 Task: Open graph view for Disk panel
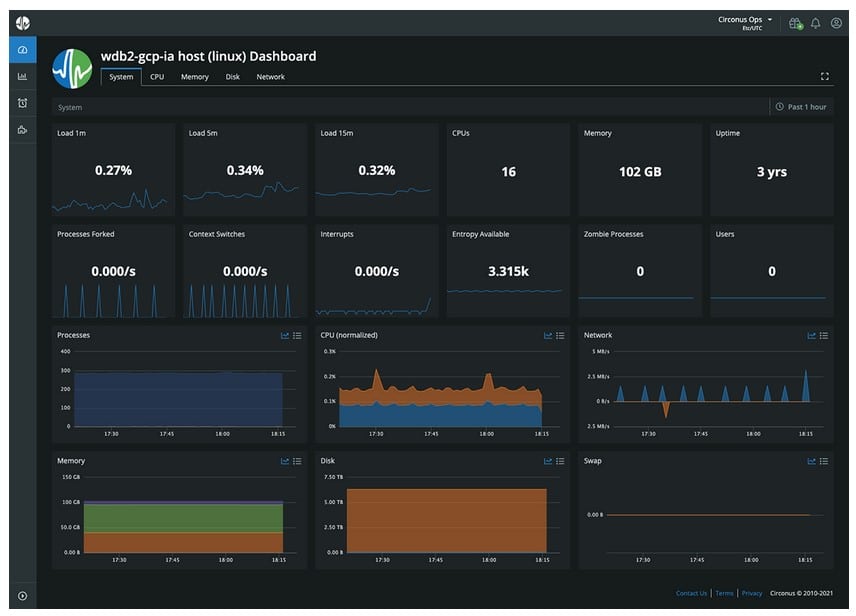point(548,461)
